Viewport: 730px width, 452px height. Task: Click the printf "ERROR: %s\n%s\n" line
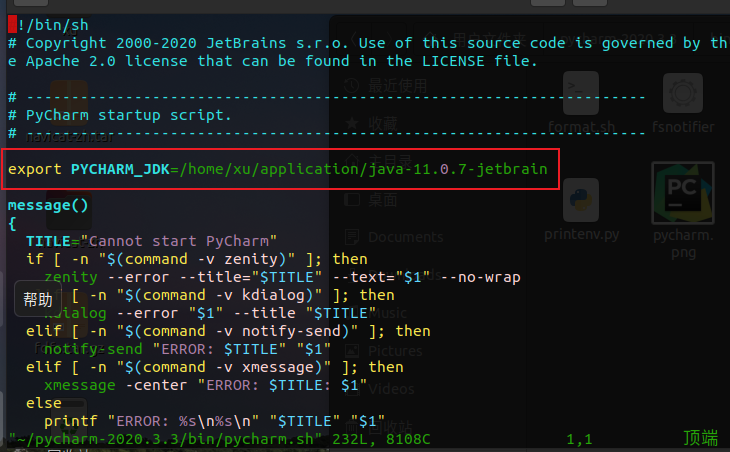coord(215,421)
